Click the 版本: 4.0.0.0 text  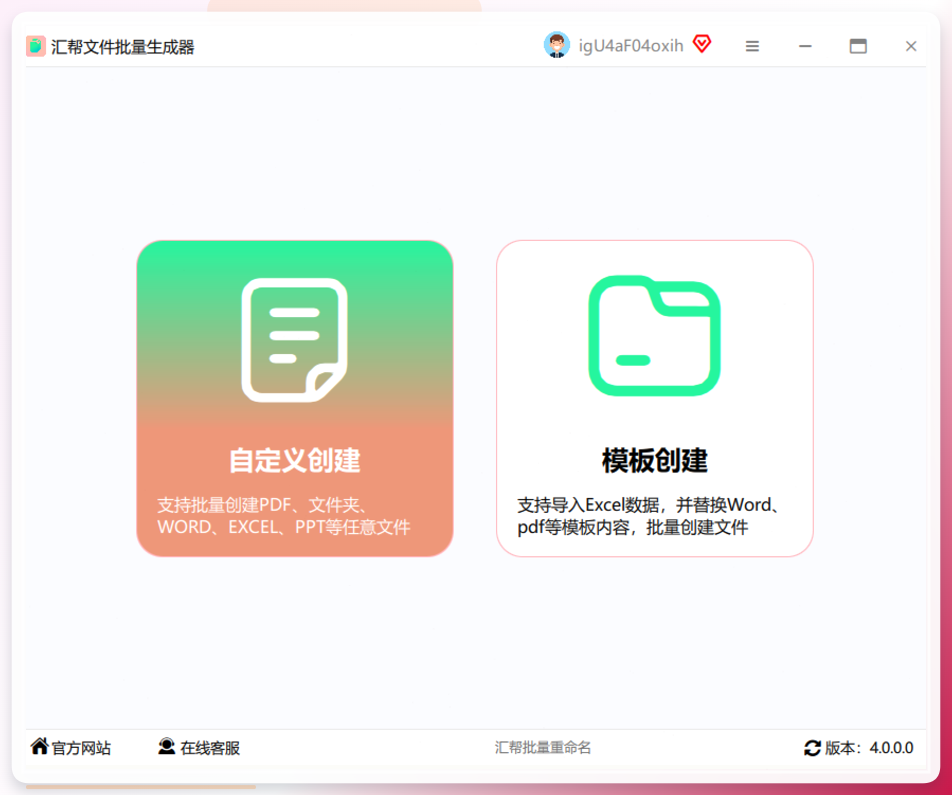pyautogui.click(x=869, y=748)
